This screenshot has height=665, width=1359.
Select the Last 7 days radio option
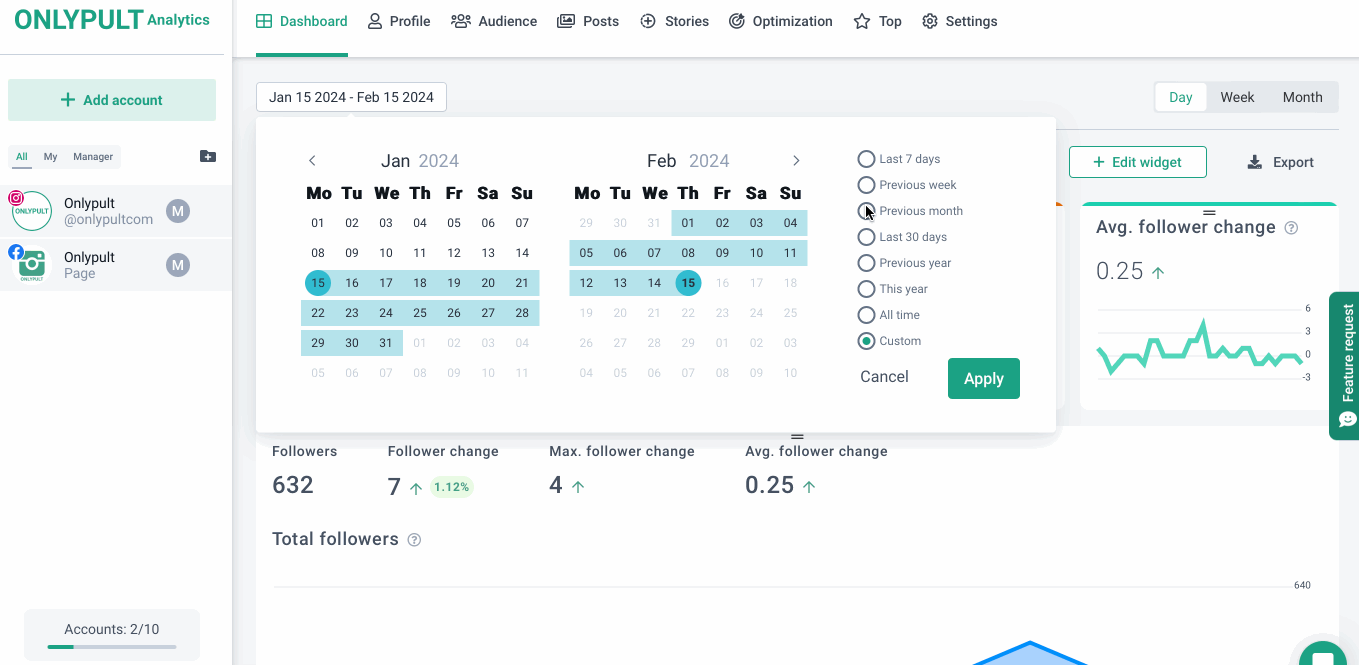[866, 159]
